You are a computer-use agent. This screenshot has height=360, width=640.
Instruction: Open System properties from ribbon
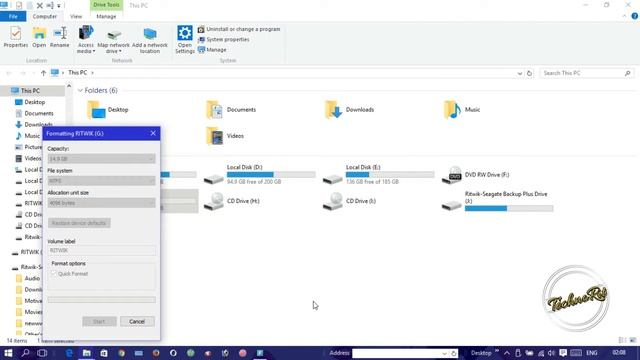[224, 40]
